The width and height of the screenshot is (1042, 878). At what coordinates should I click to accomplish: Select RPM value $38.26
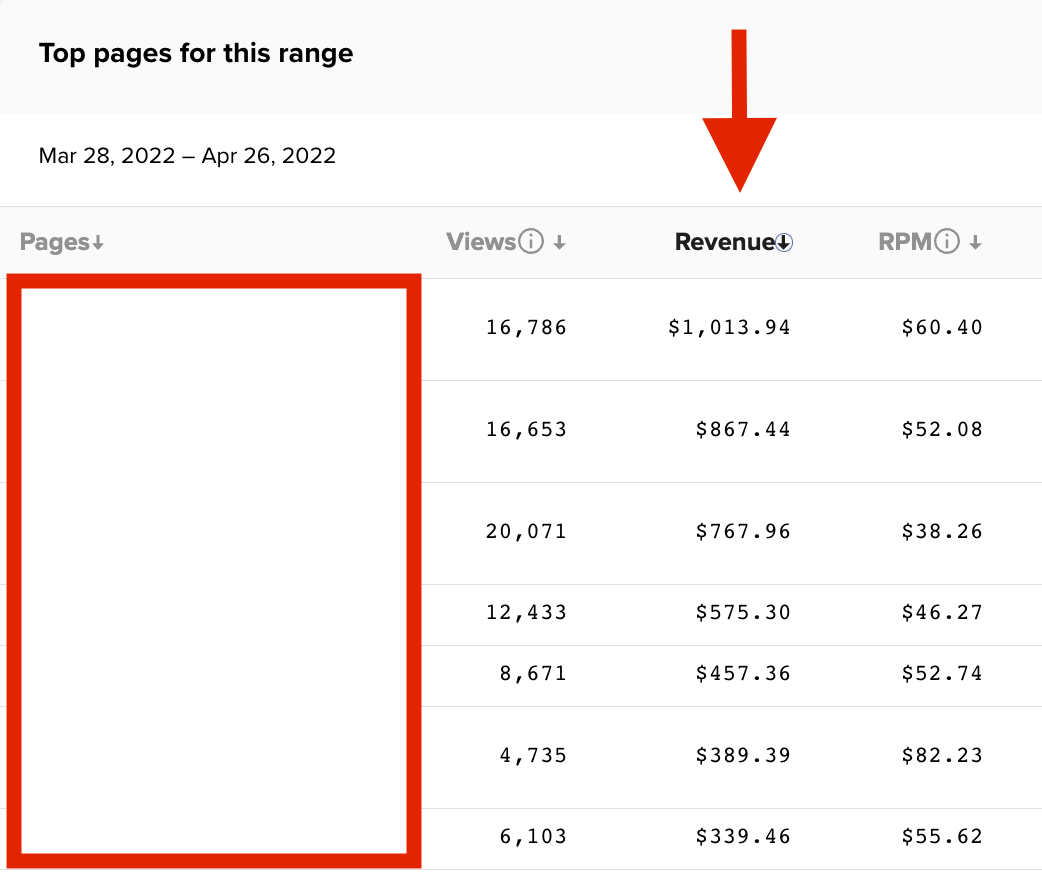[x=942, y=531]
